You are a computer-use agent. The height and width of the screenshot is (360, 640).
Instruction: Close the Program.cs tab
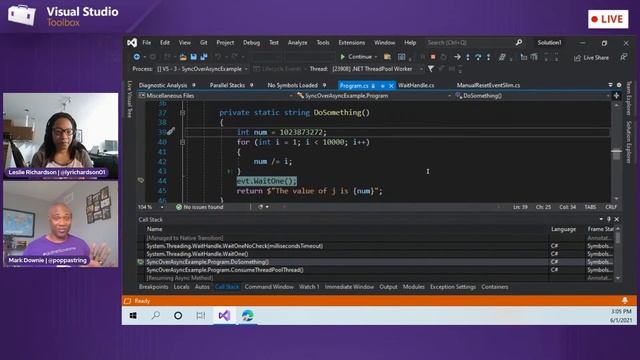(x=391, y=86)
